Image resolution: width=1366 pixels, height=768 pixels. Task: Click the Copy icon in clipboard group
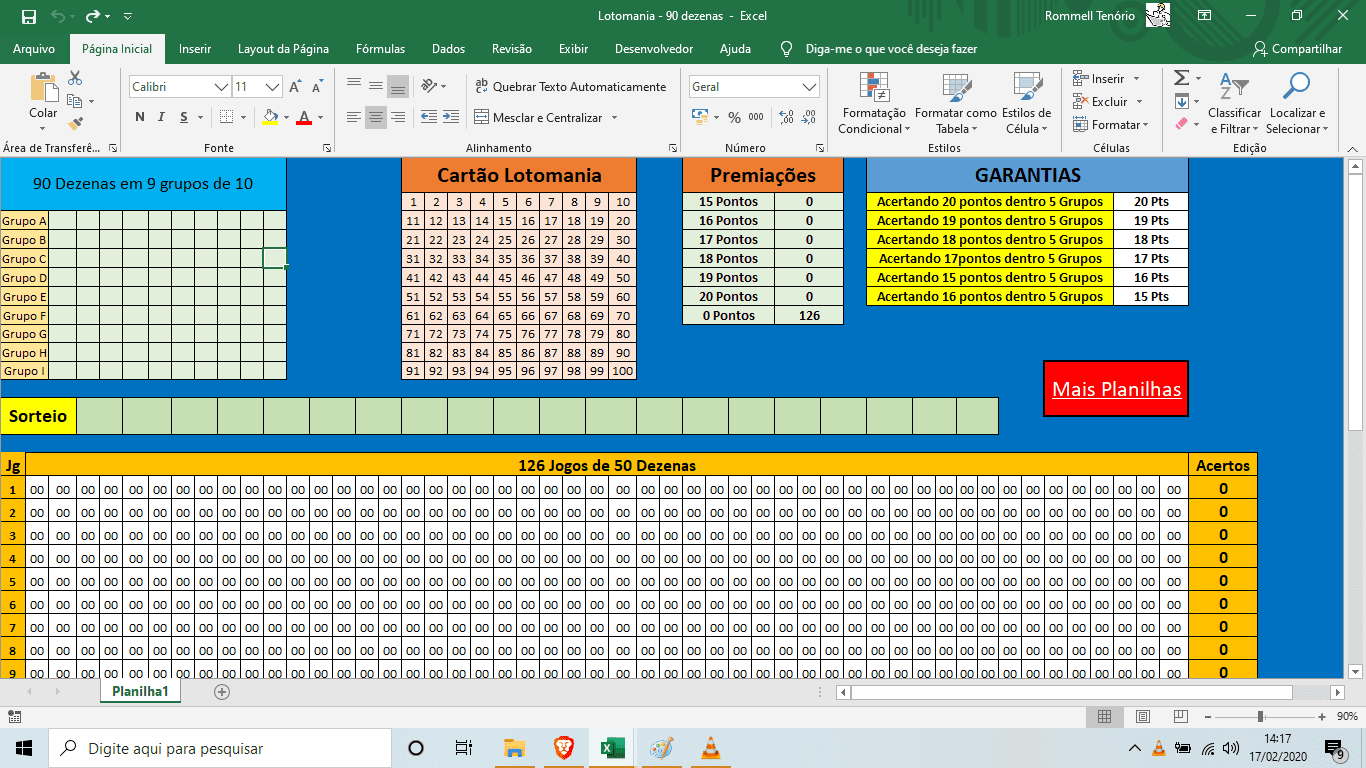point(75,101)
